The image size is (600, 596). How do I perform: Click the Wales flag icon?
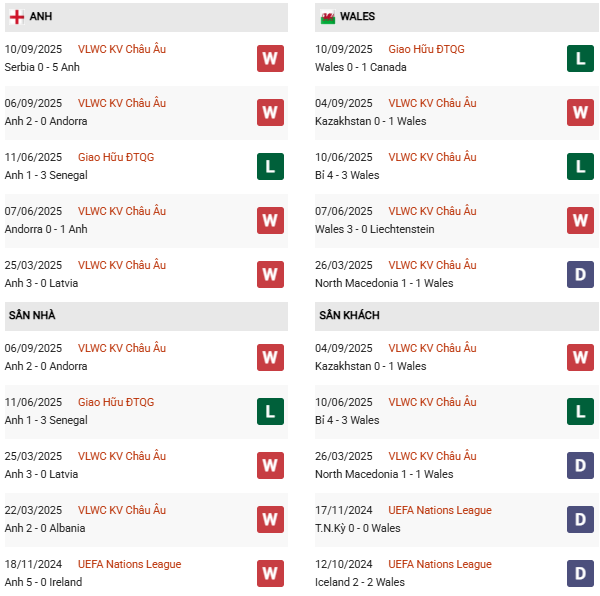(327, 17)
